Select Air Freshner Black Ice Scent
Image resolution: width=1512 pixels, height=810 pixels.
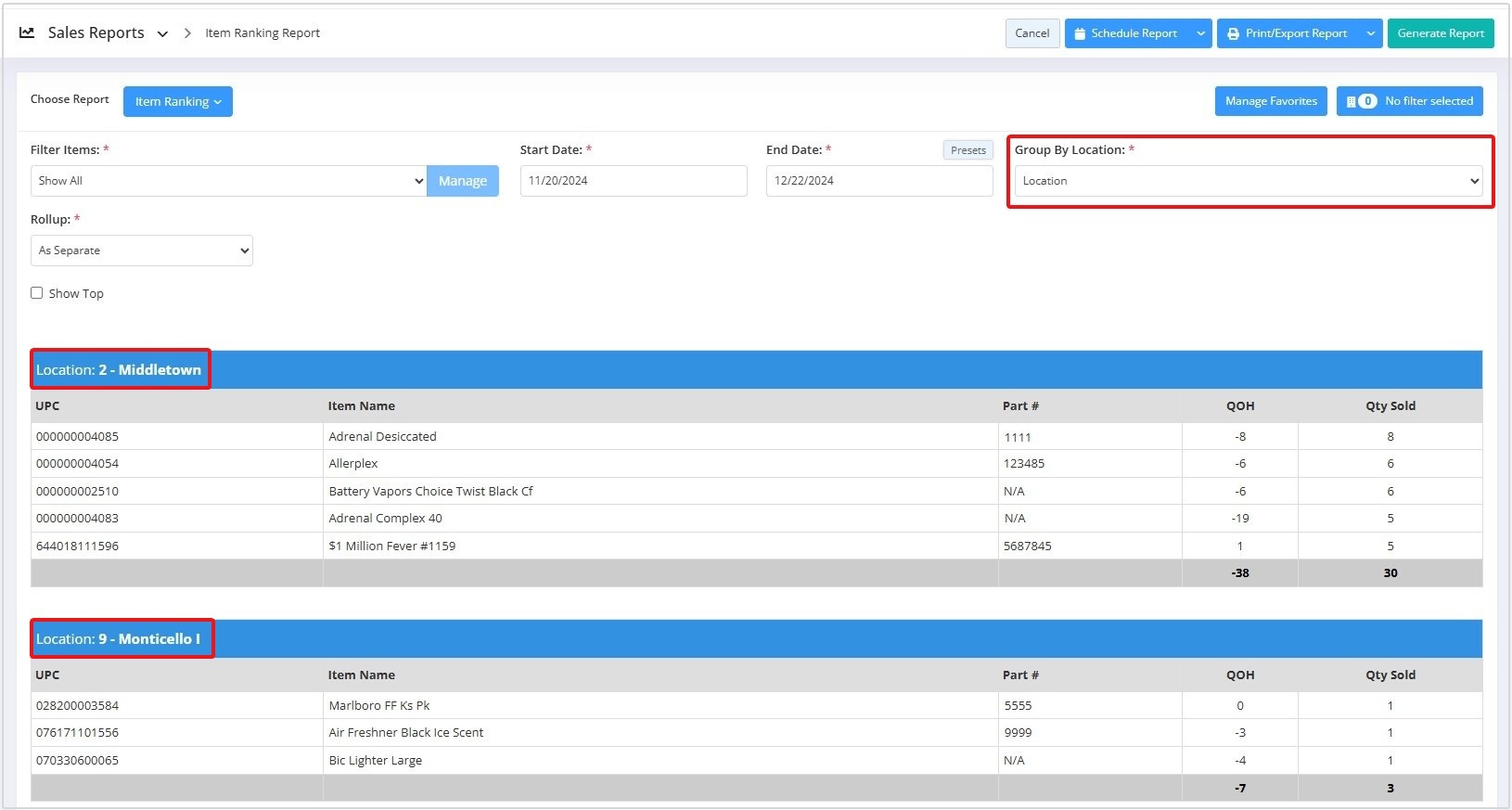coord(406,732)
